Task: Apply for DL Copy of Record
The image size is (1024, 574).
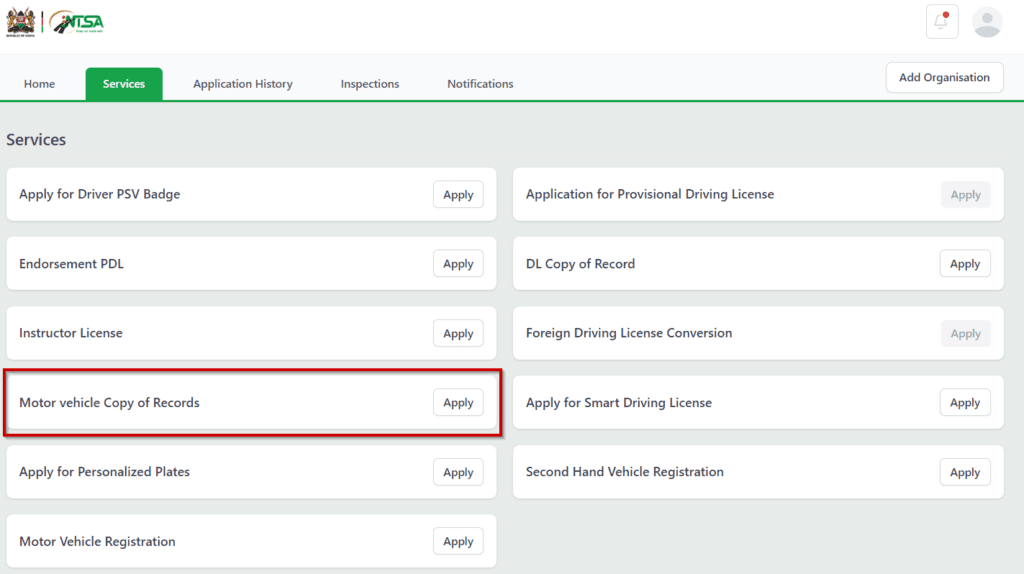Action: point(965,264)
